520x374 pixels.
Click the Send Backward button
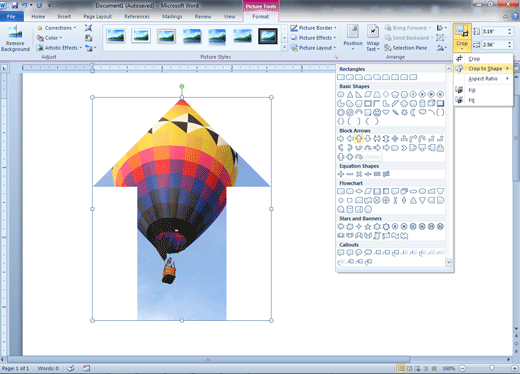click(x=408, y=38)
